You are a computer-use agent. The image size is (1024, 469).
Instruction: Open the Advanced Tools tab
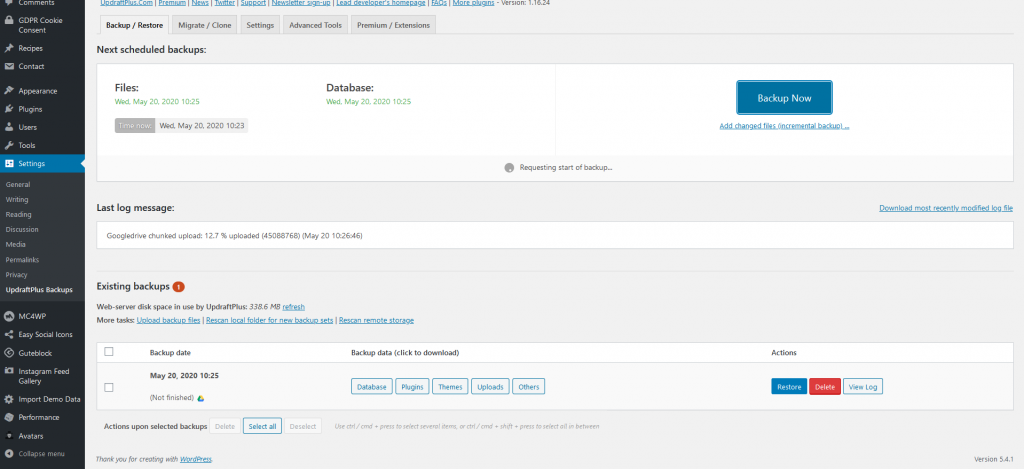[315, 25]
